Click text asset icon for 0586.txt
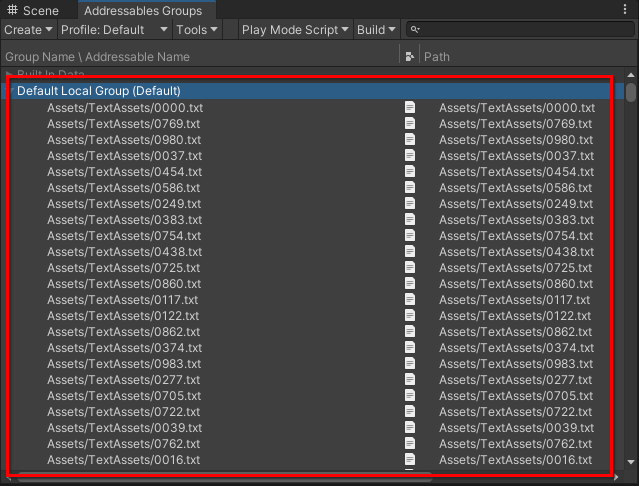Screen dimensions: 639x486 tap(410, 187)
